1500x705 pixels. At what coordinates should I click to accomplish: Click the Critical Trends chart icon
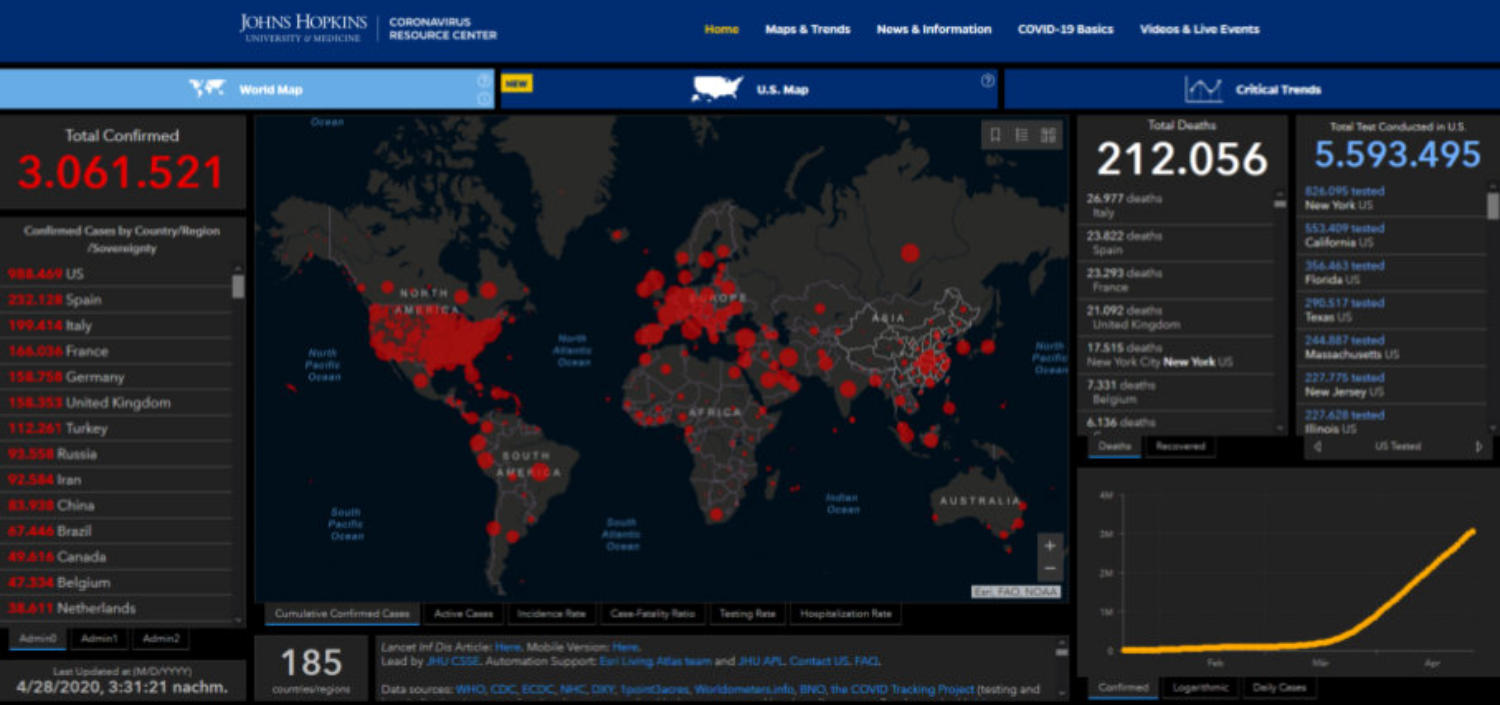[x=1203, y=90]
